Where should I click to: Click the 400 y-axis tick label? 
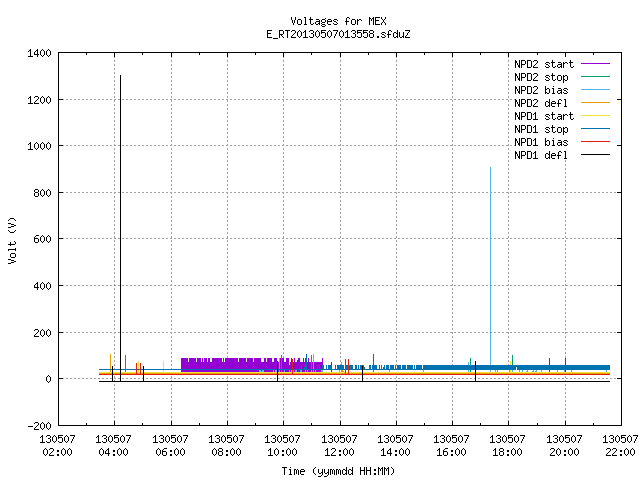42,286
